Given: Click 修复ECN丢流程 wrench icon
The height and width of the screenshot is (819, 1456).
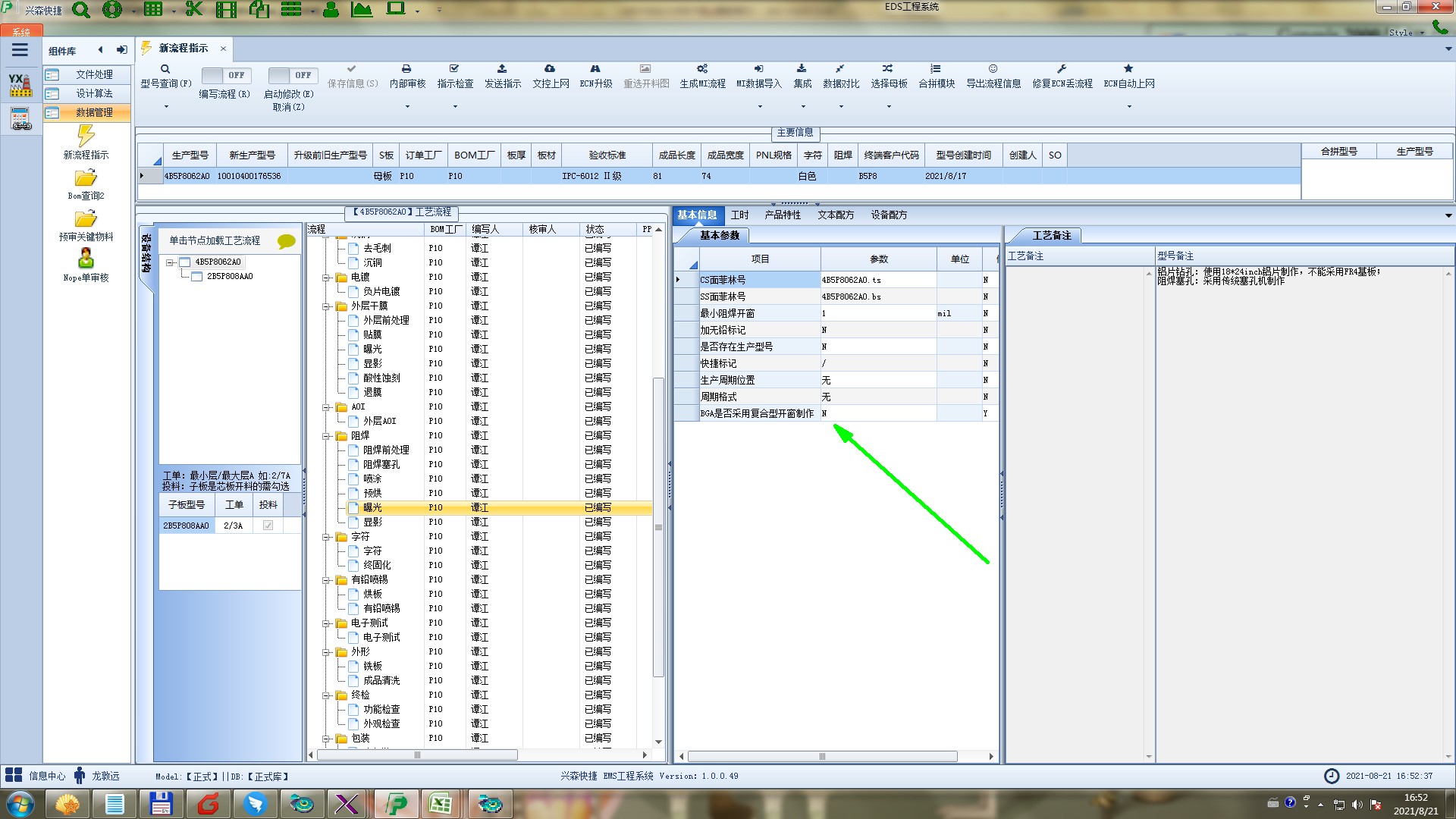Looking at the screenshot, I should point(1062,69).
